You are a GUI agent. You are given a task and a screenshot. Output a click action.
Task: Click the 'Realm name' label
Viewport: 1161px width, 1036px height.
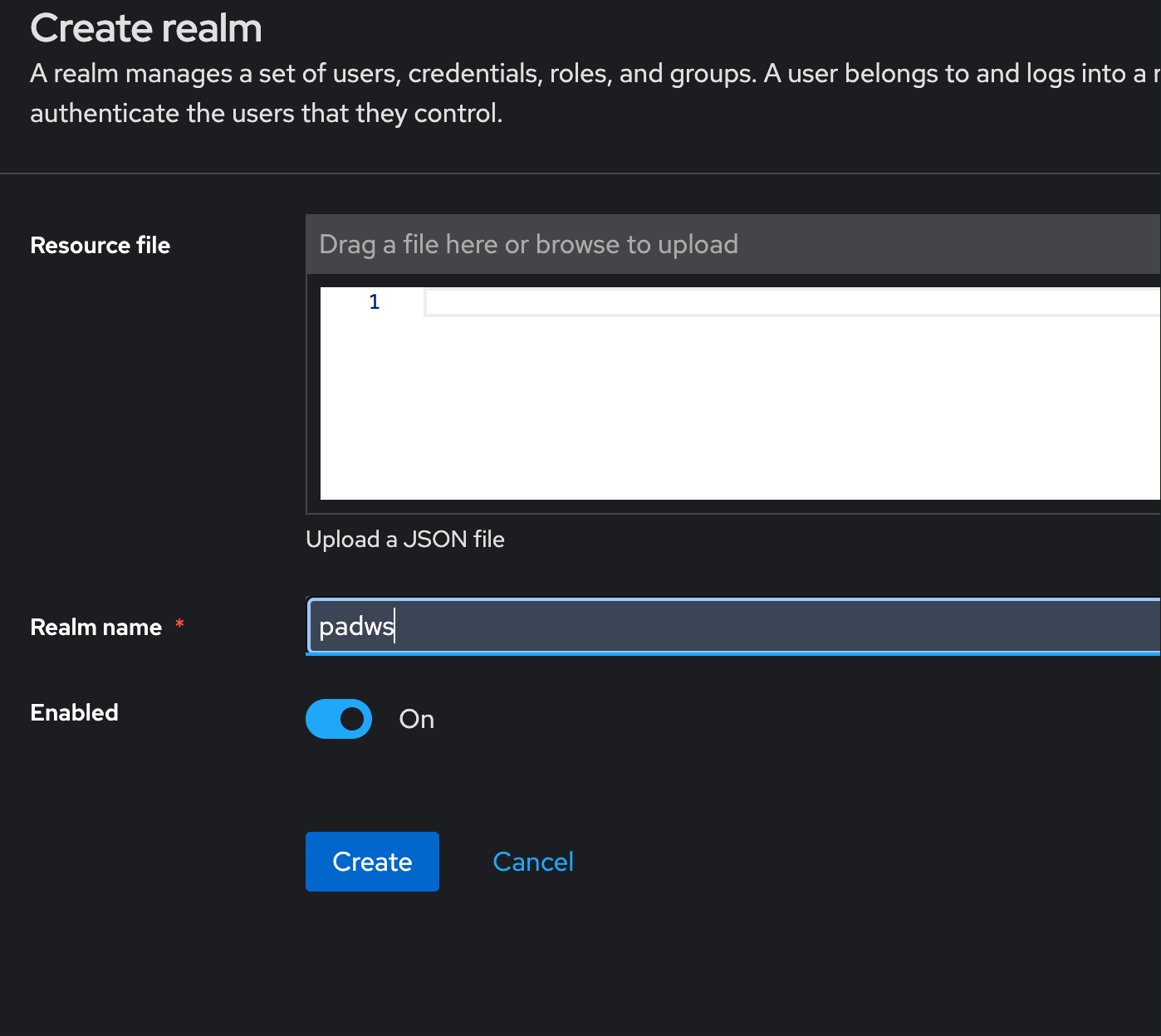click(96, 627)
